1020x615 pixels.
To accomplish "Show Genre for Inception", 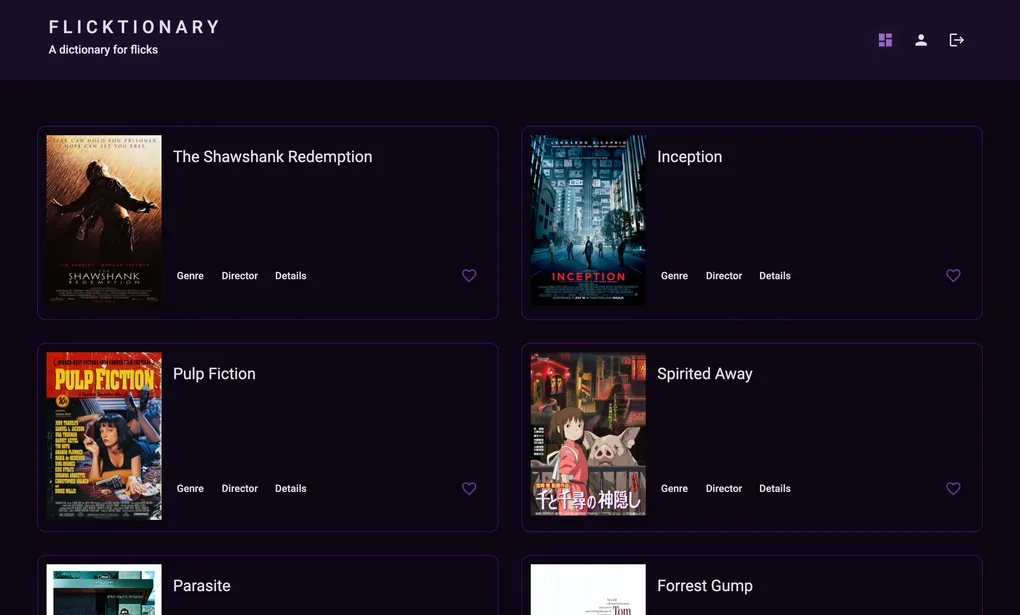I will point(674,275).
